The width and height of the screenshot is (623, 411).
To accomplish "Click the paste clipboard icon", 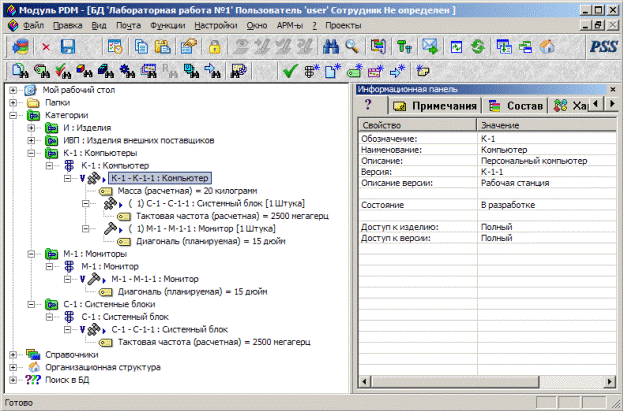I will point(163,47).
